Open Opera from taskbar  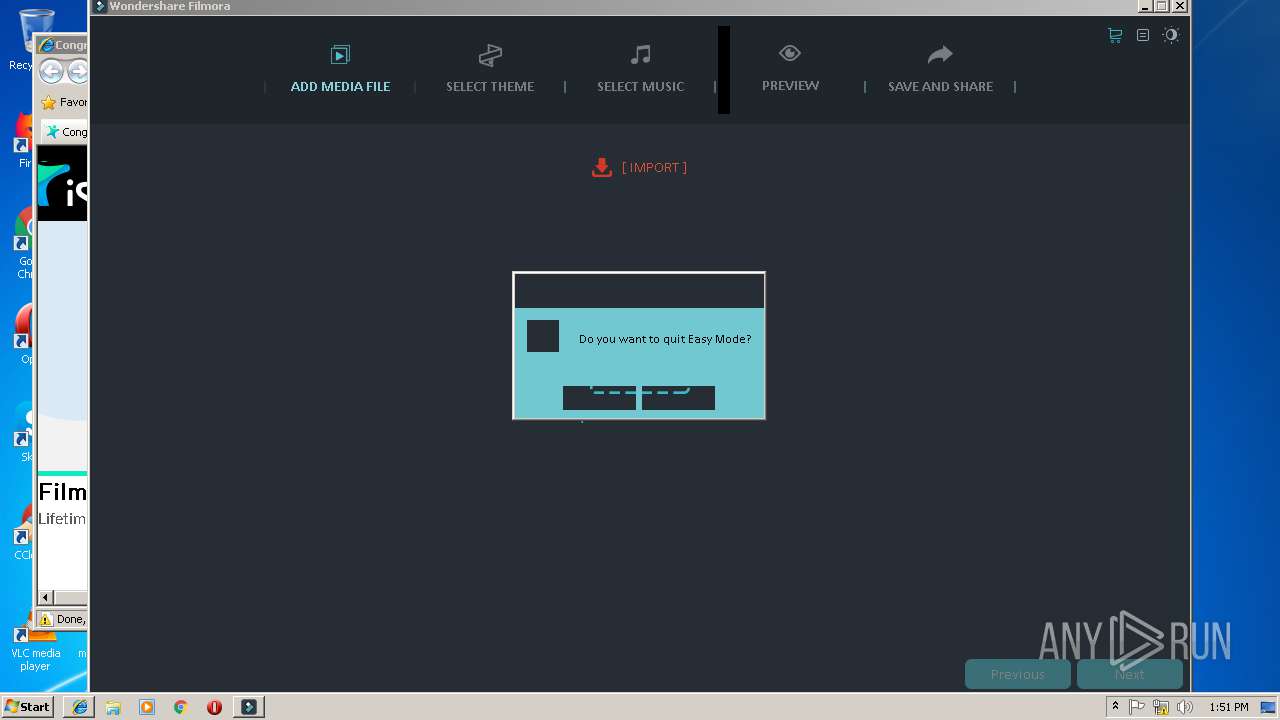pyautogui.click(x=214, y=706)
